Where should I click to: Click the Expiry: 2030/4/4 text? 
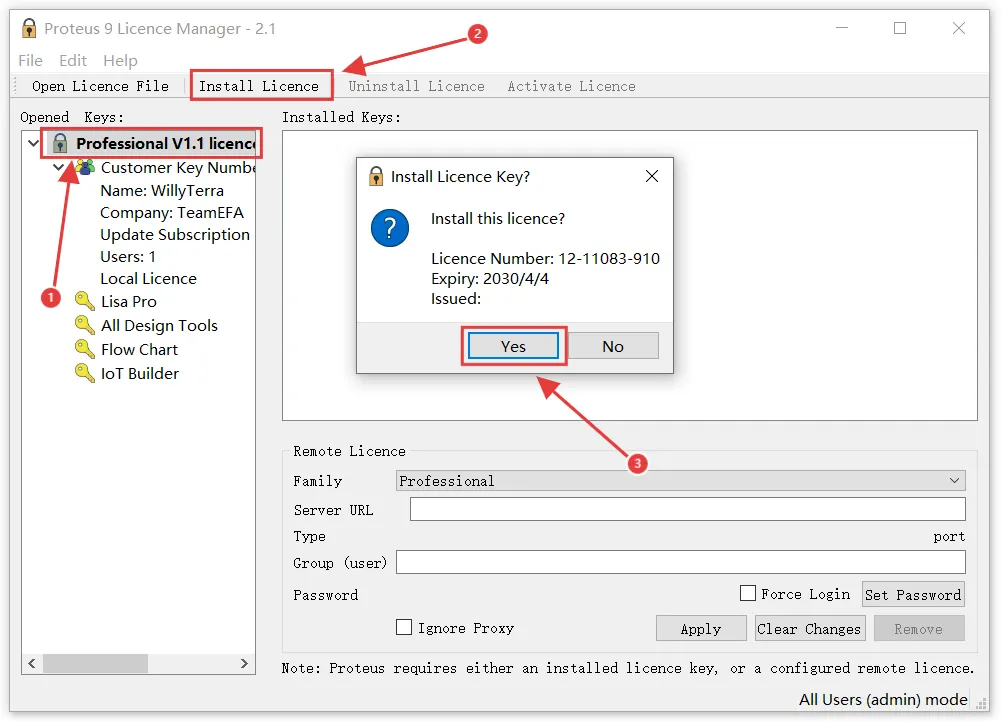point(489,279)
